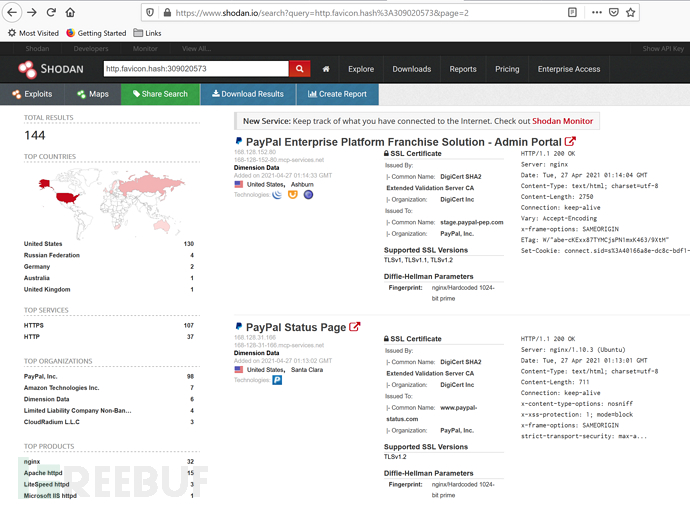Open the Links bookmarks folder
This screenshot has width=690, height=506.
[x=147, y=33]
